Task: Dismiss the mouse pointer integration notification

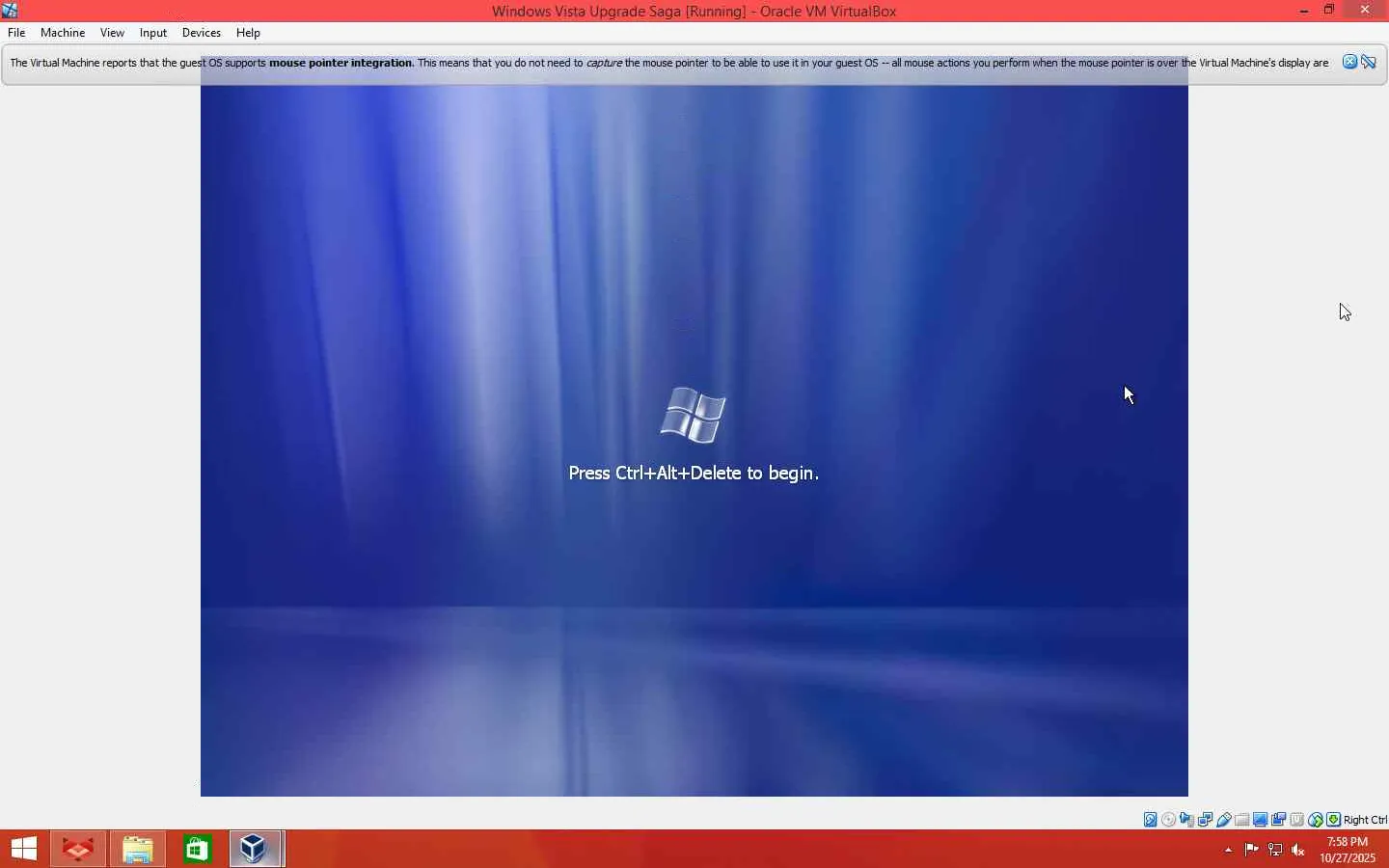Action: tap(1350, 63)
